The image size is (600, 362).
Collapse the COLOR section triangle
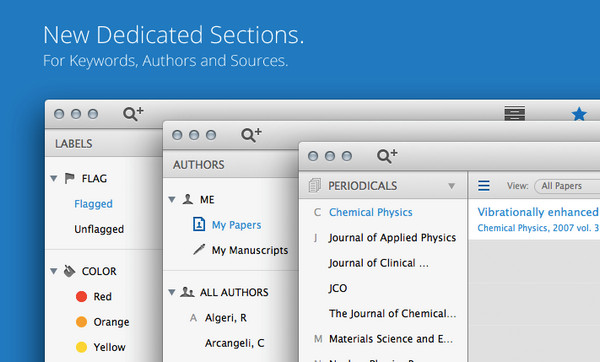[54, 271]
